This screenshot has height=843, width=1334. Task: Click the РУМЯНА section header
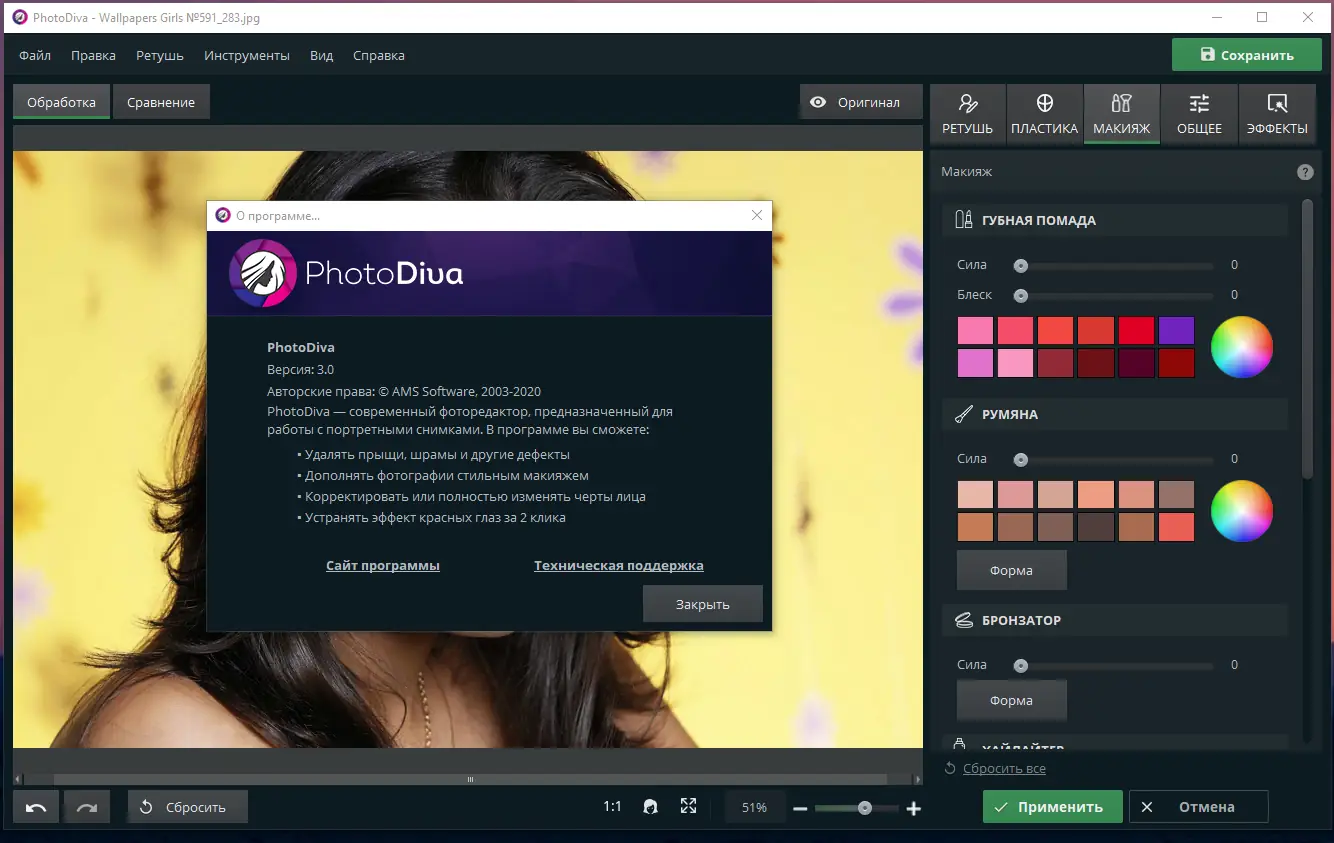tap(1115, 415)
